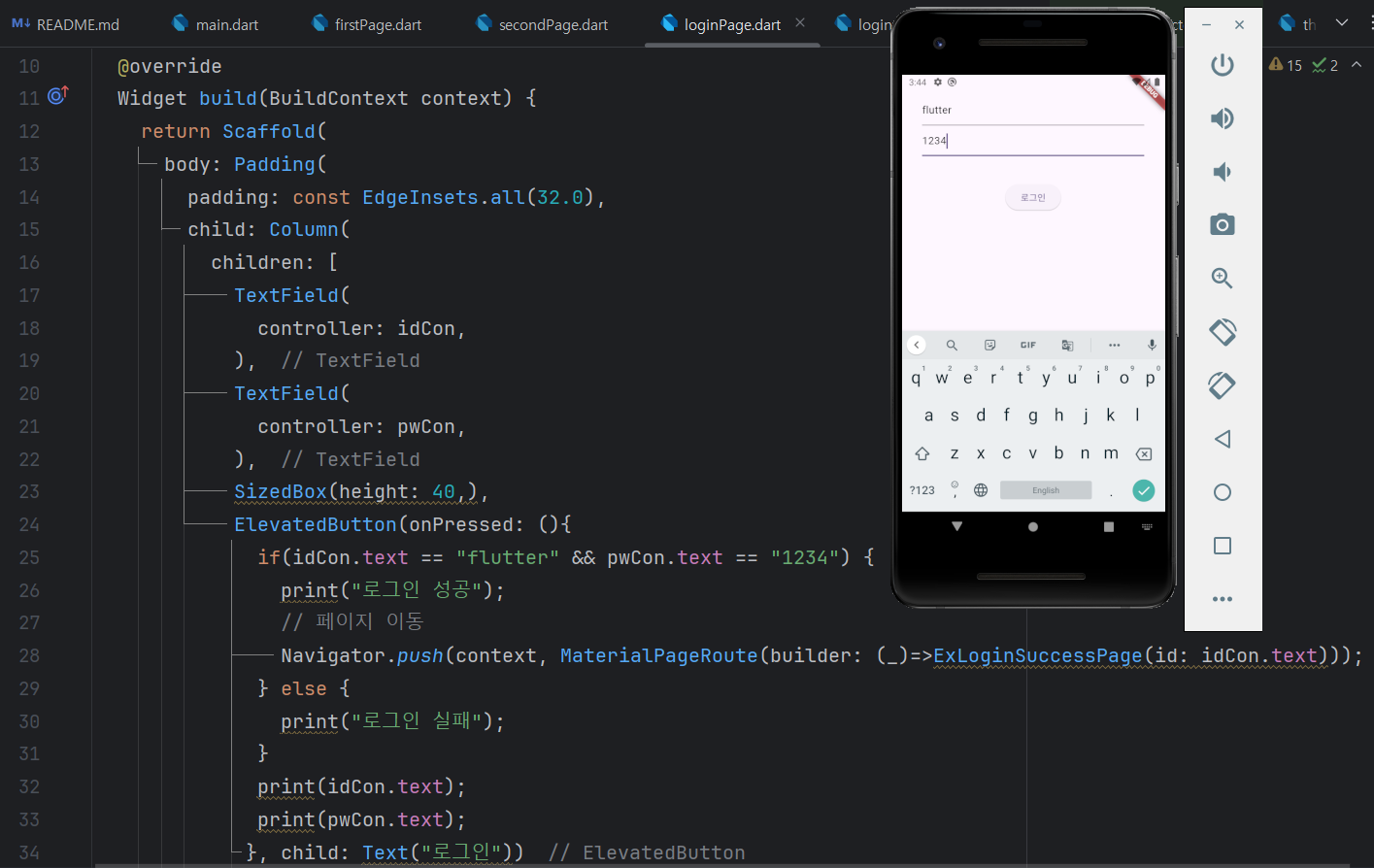Tap the keyboard sticker icon
Screen dimensions: 1374x868
(989, 345)
